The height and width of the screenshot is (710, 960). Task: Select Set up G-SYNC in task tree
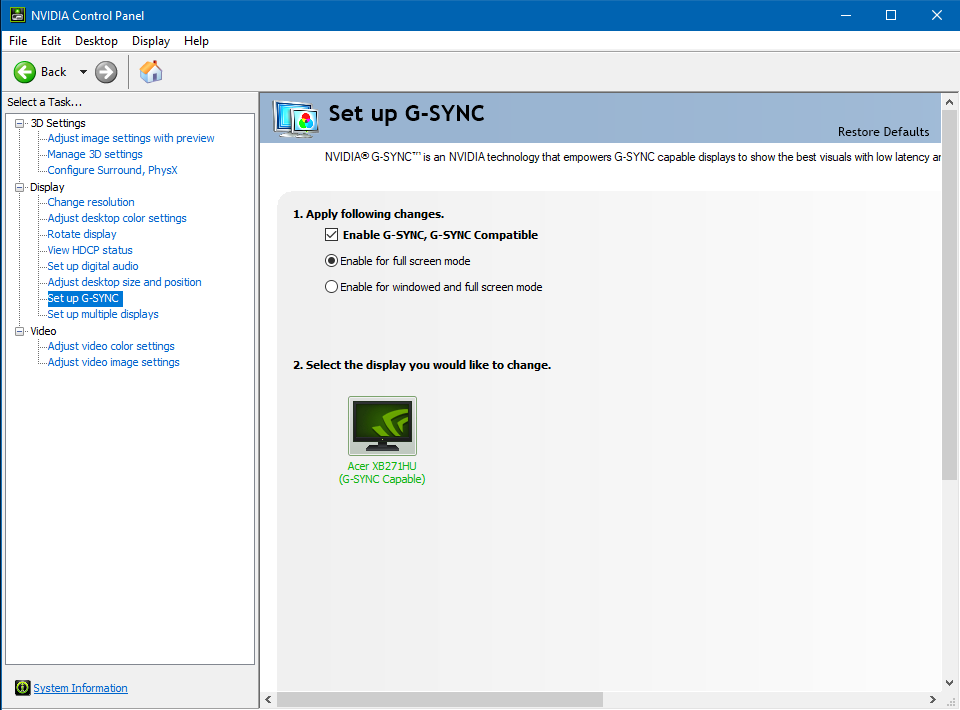84,298
